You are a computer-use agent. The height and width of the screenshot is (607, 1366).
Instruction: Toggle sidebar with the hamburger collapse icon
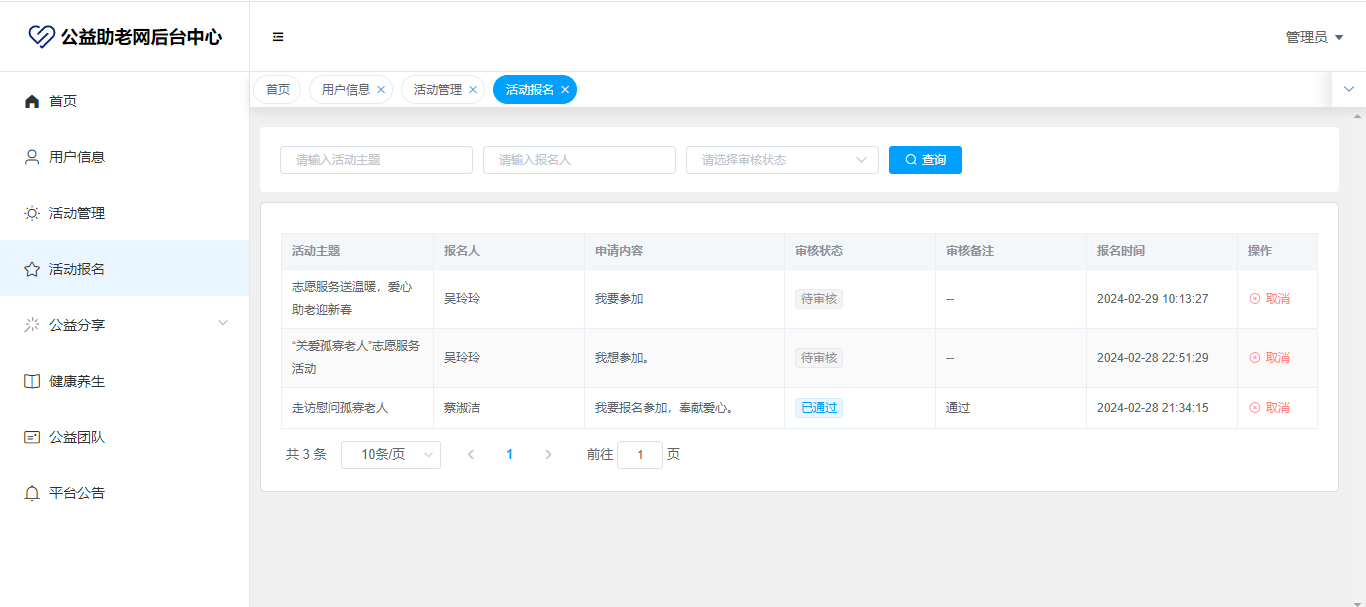(278, 37)
